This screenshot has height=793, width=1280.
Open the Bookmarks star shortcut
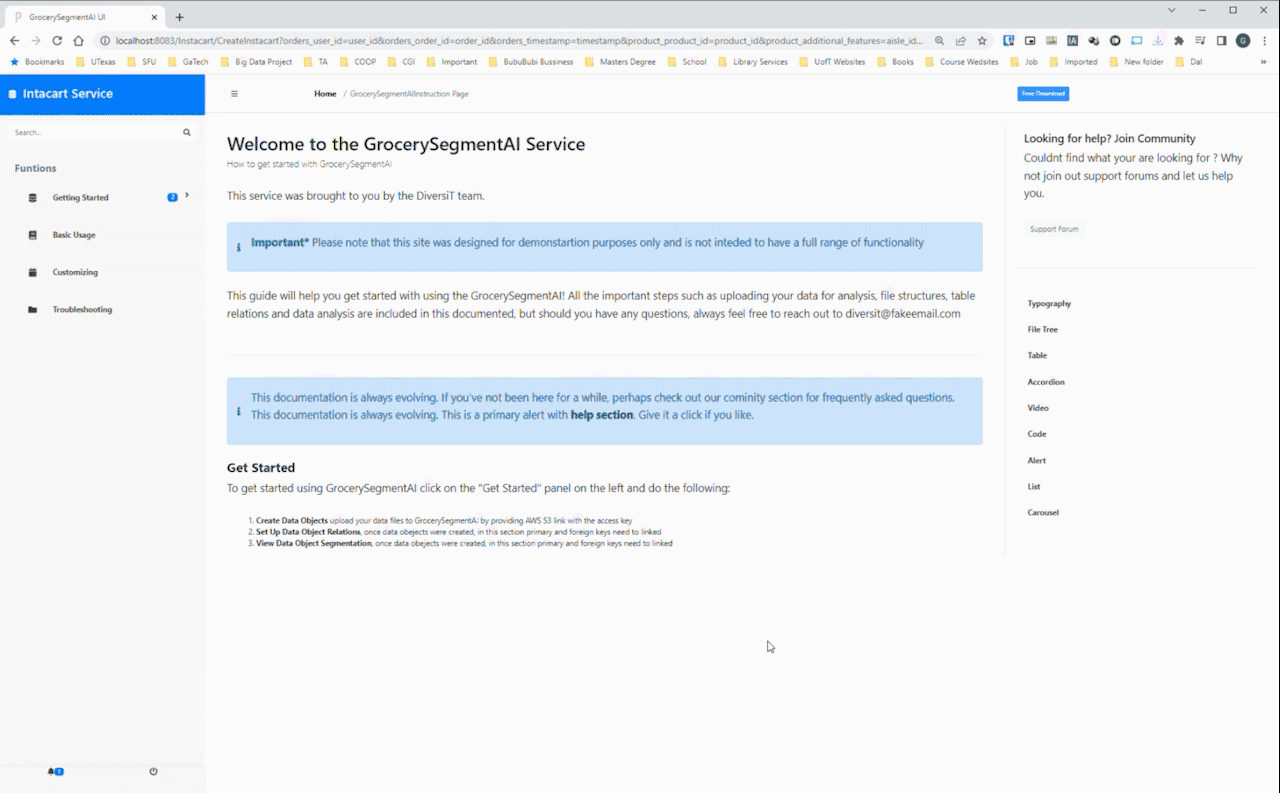(37, 62)
